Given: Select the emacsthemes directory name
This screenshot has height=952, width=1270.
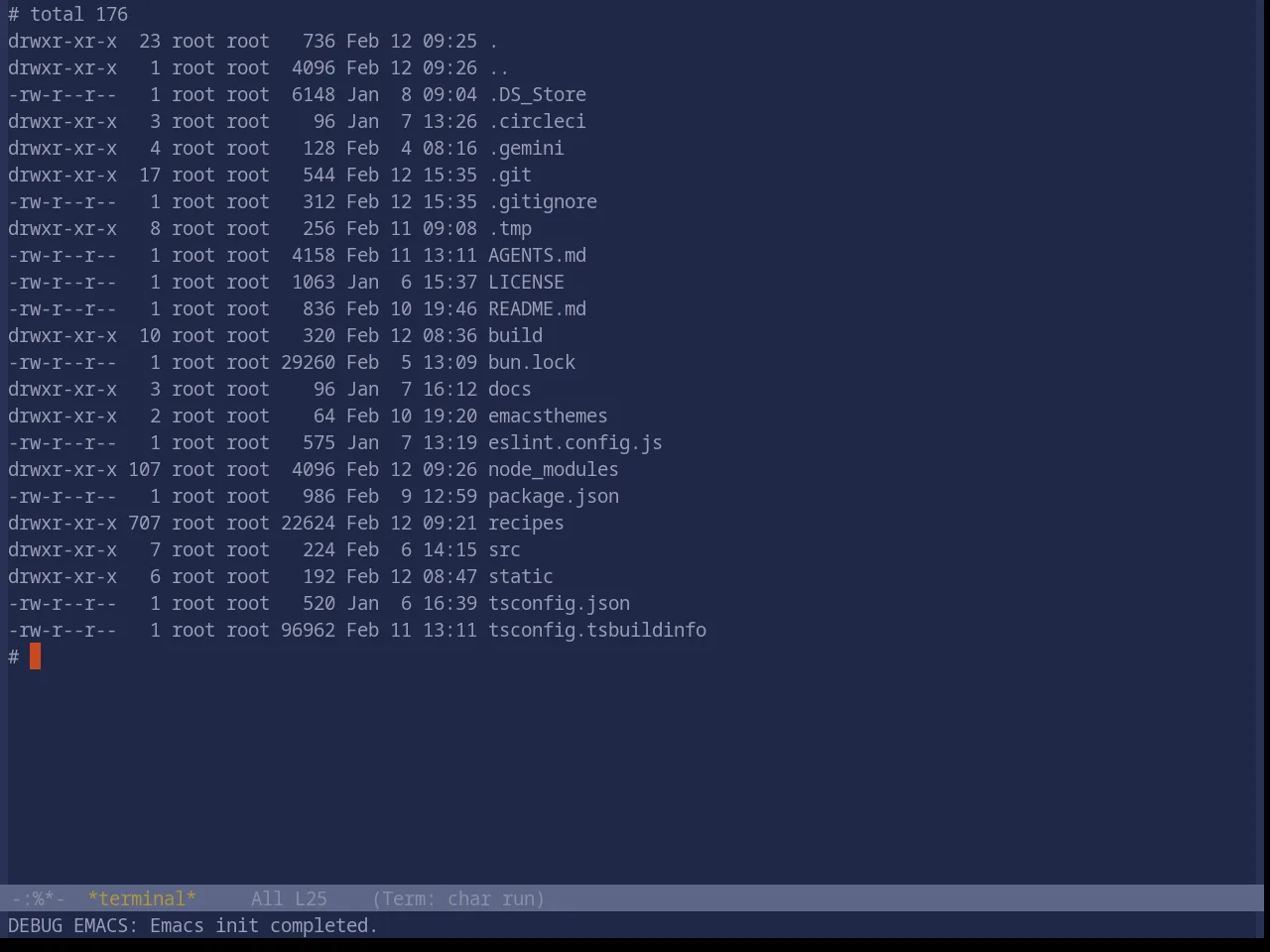Looking at the screenshot, I should pyautogui.click(x=548, y=416).
